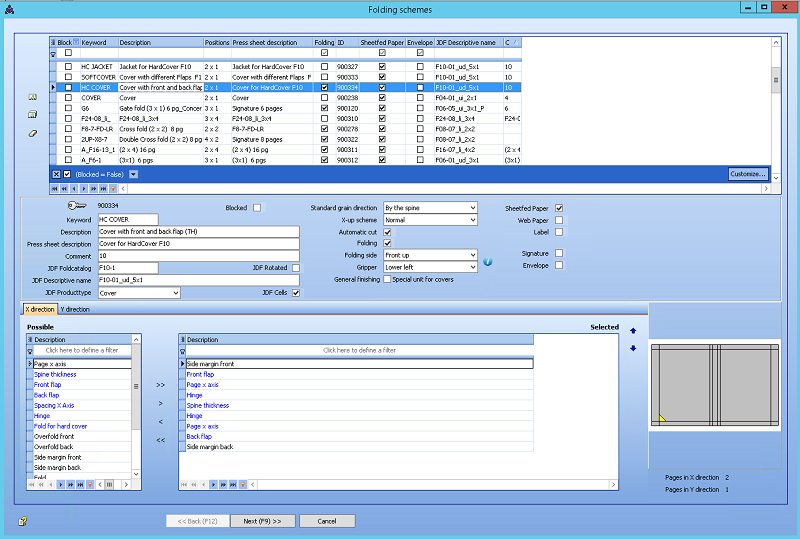Click the Customize... button
This screenshot has width=800, height=539.
[747, 174]
